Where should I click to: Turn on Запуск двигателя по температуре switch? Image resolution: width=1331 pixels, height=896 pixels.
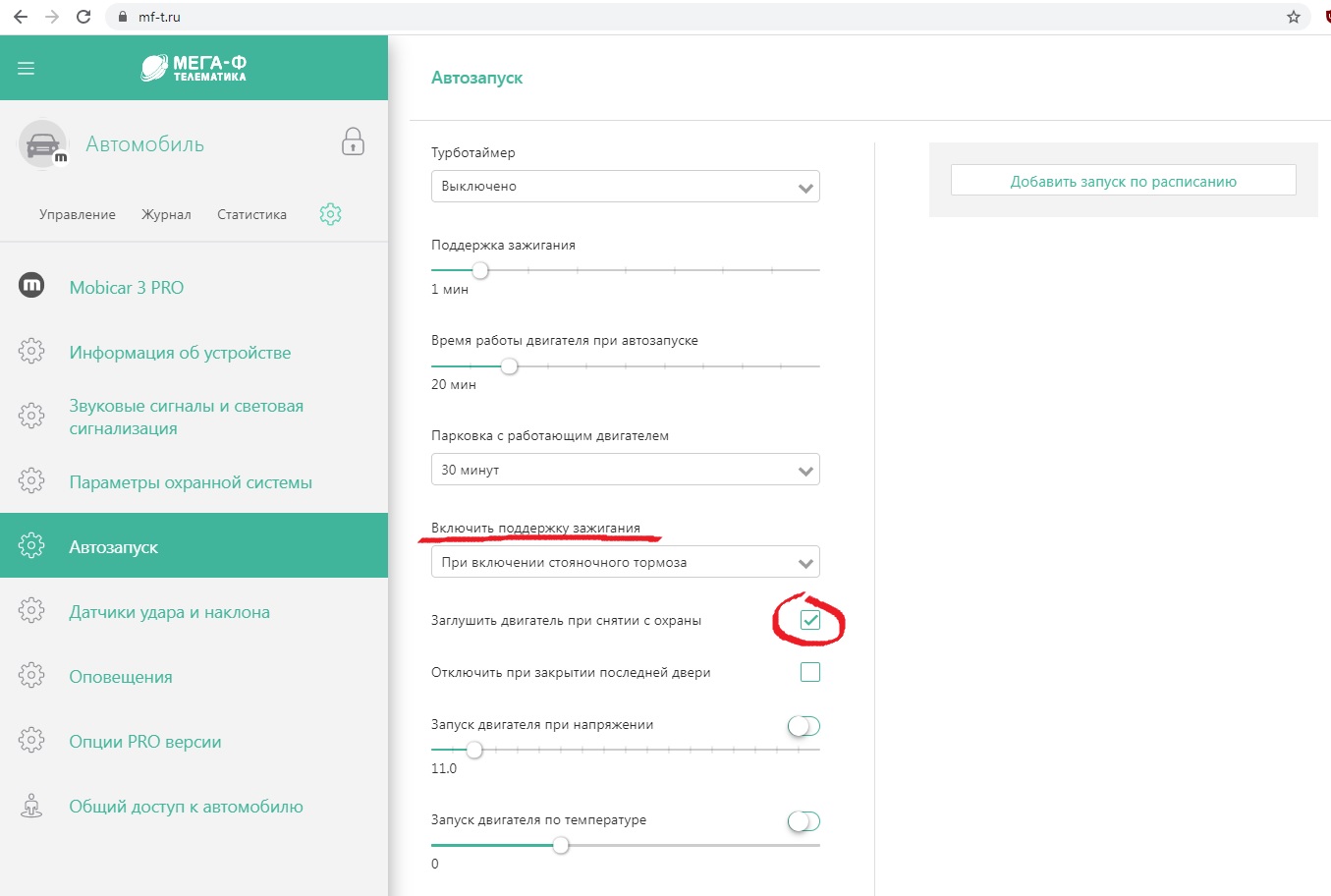coord(804,821)
